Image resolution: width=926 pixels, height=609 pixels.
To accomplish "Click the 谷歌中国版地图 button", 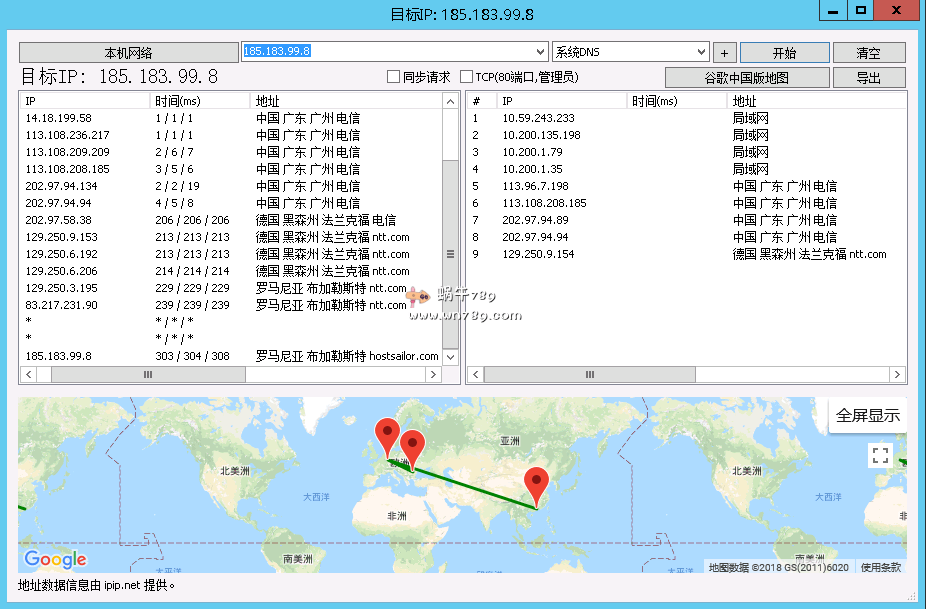I will click(747, 78).
